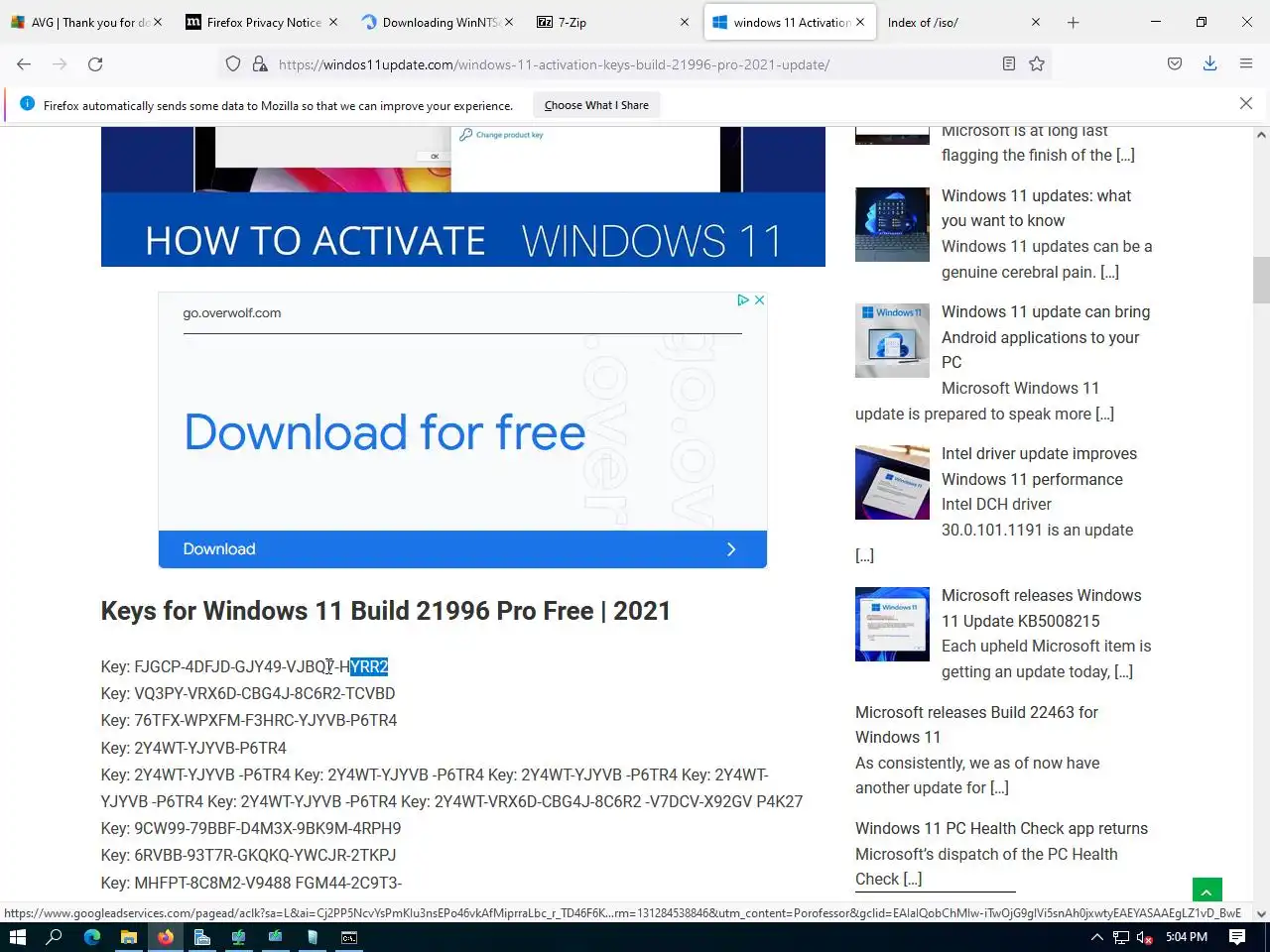Click the Download for free ad headline
Viewport: 1270px width, 952px height.
385,432
